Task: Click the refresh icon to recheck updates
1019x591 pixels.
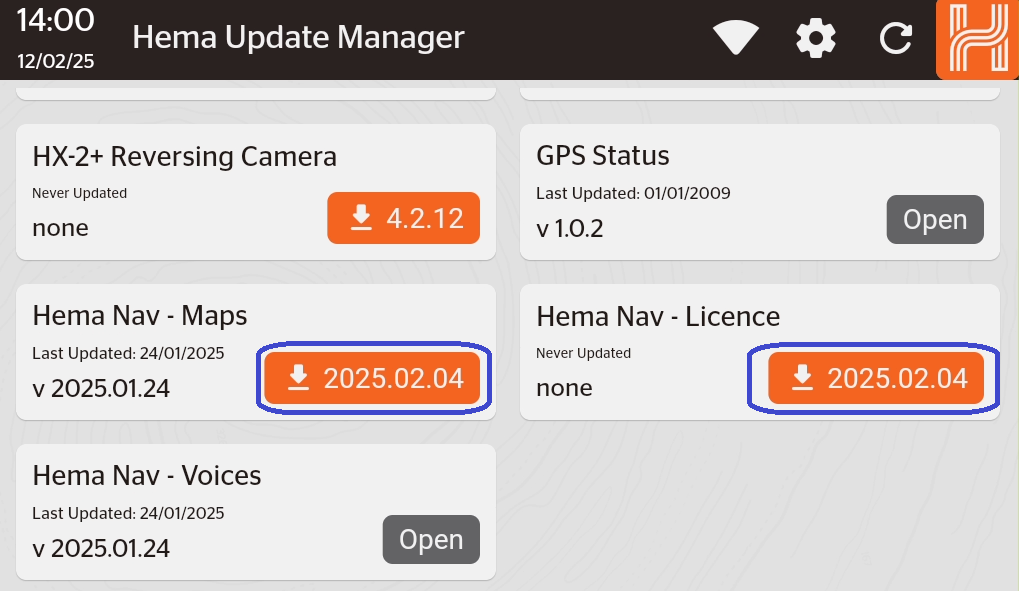Action: click(895, 37)
